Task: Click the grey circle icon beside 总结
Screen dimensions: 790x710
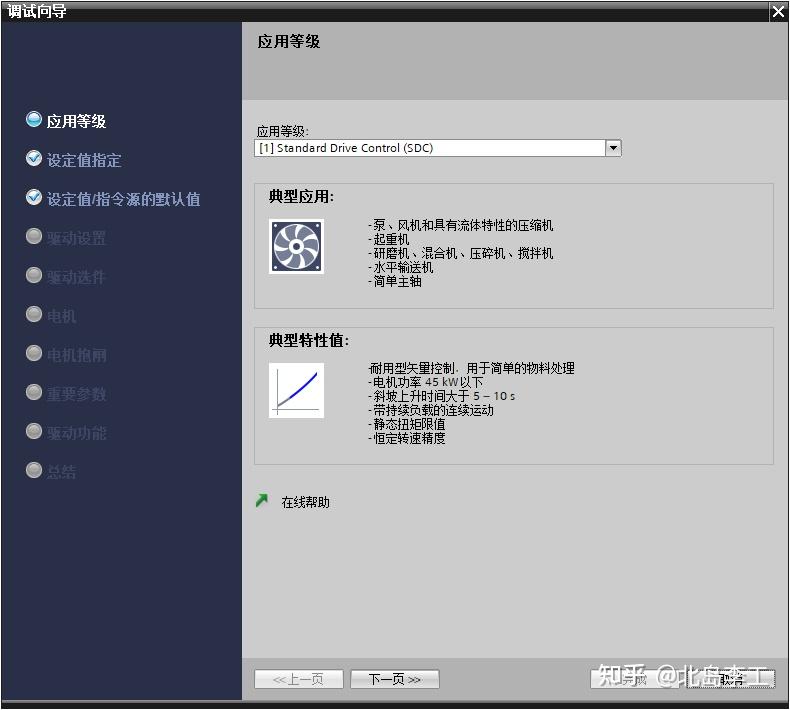Action: click(34, 470)
